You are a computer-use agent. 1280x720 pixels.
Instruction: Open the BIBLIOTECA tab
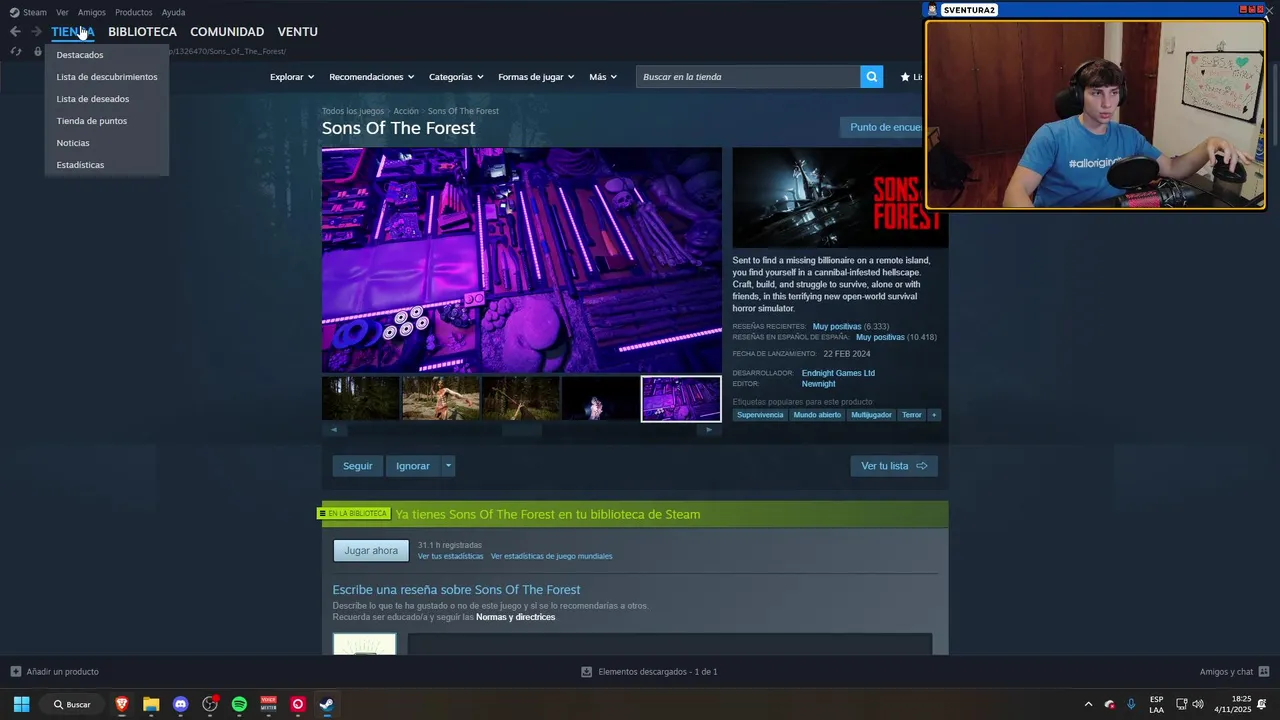[142, 32]
